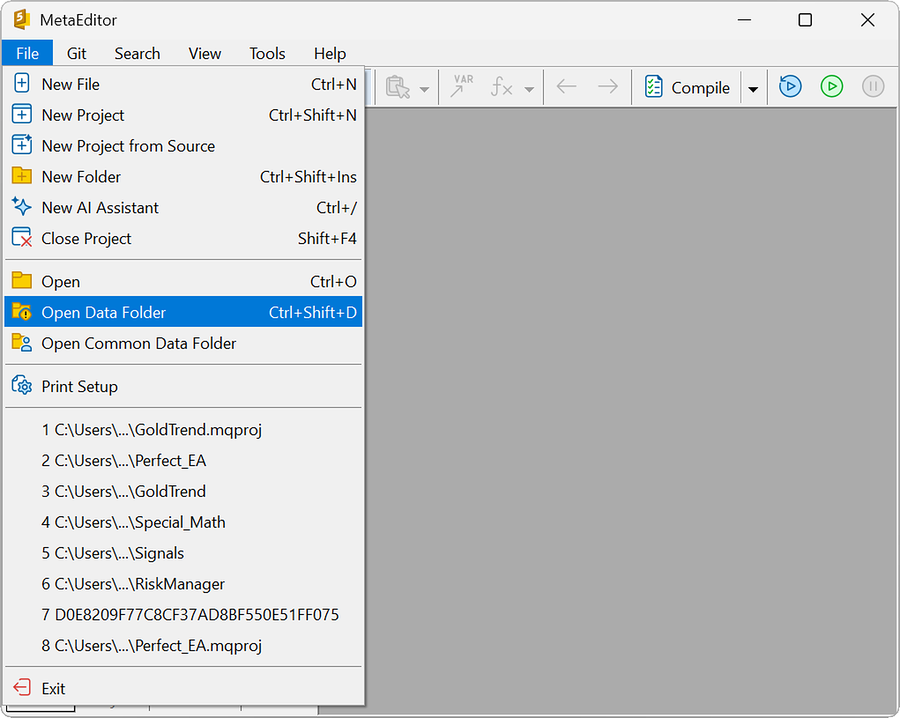Screen dimensions: 900x718
Task: Open dropdown arrow beside clipboard cursor icon
Action: (424, 90)
